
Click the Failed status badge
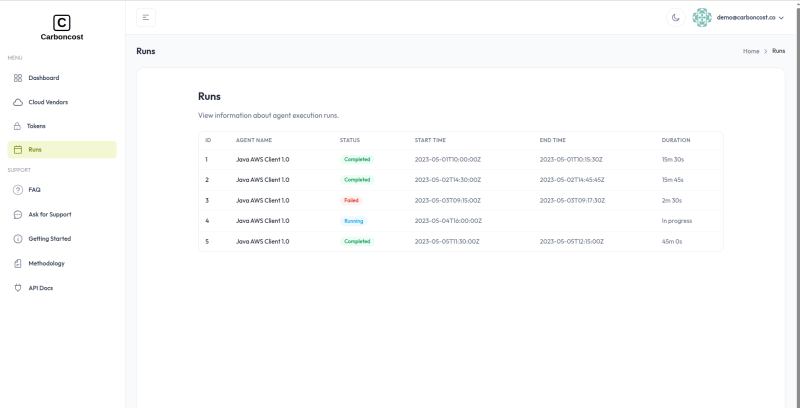351,200
